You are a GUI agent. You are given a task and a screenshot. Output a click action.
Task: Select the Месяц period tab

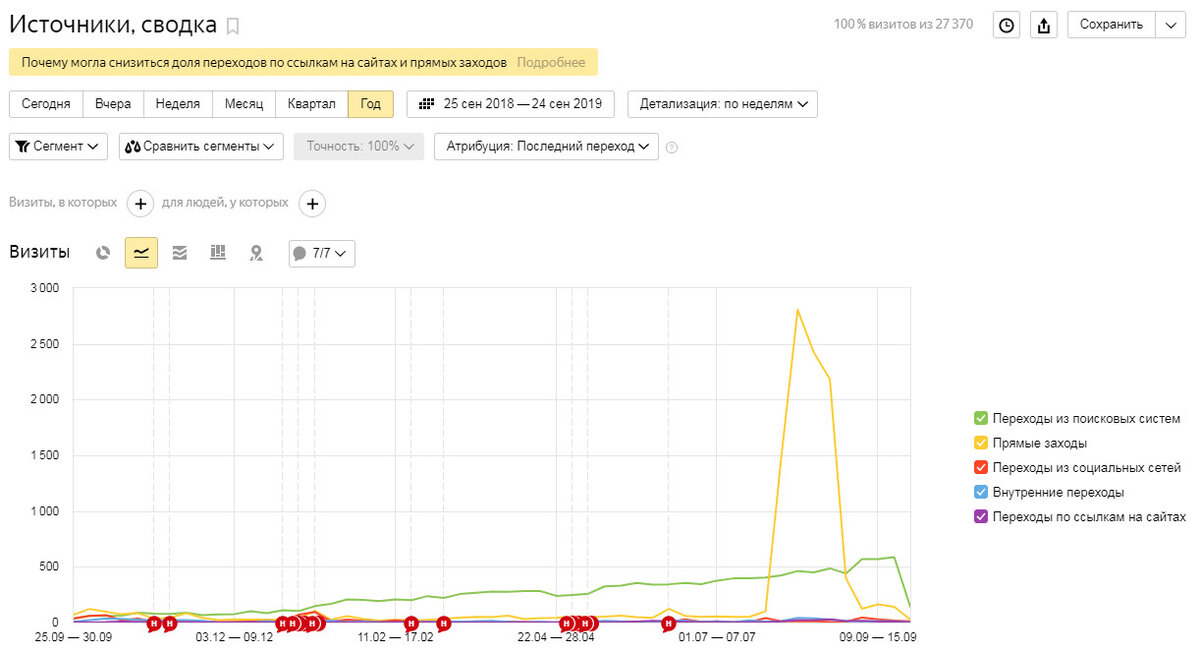243,104
